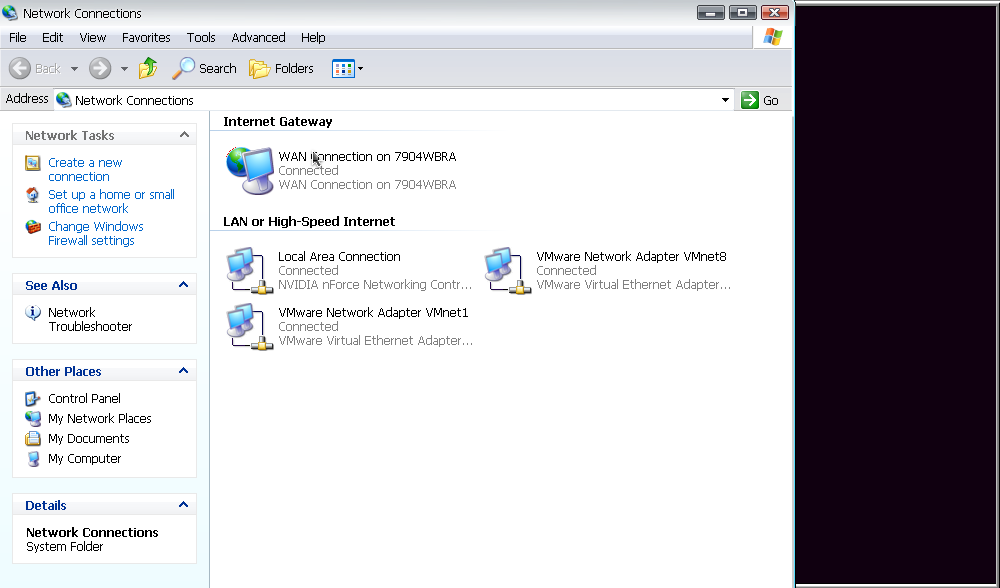Go up one folder level icon
This screenshot has height=588, width=1000.
148,68
